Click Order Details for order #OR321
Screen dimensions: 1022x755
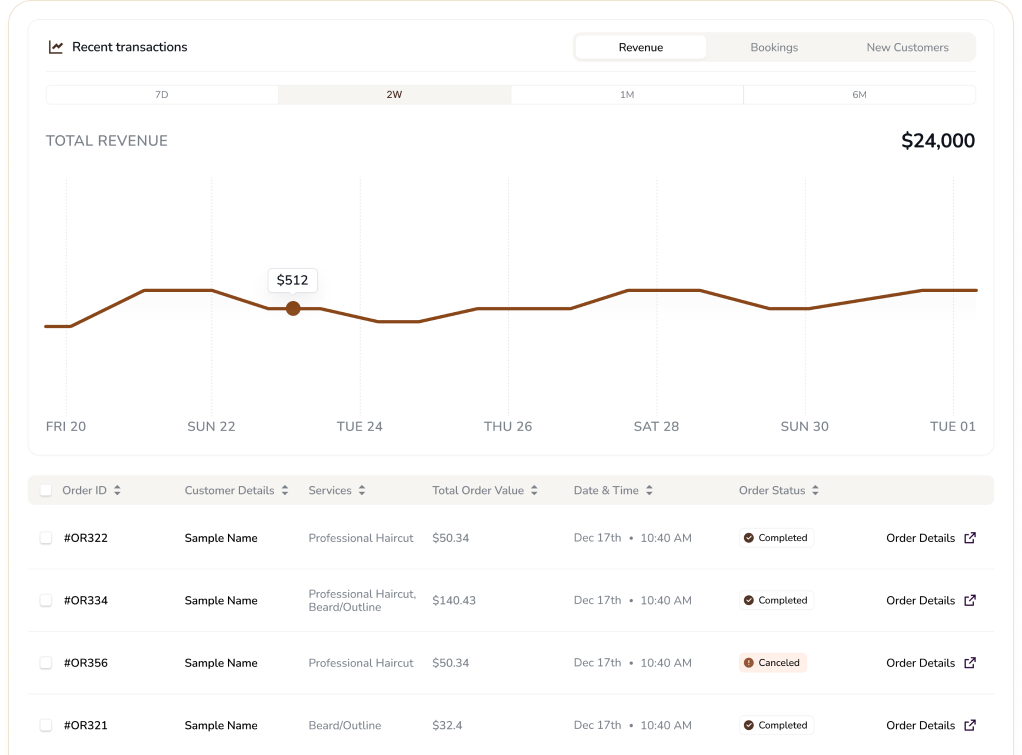[x=920, y=725]
